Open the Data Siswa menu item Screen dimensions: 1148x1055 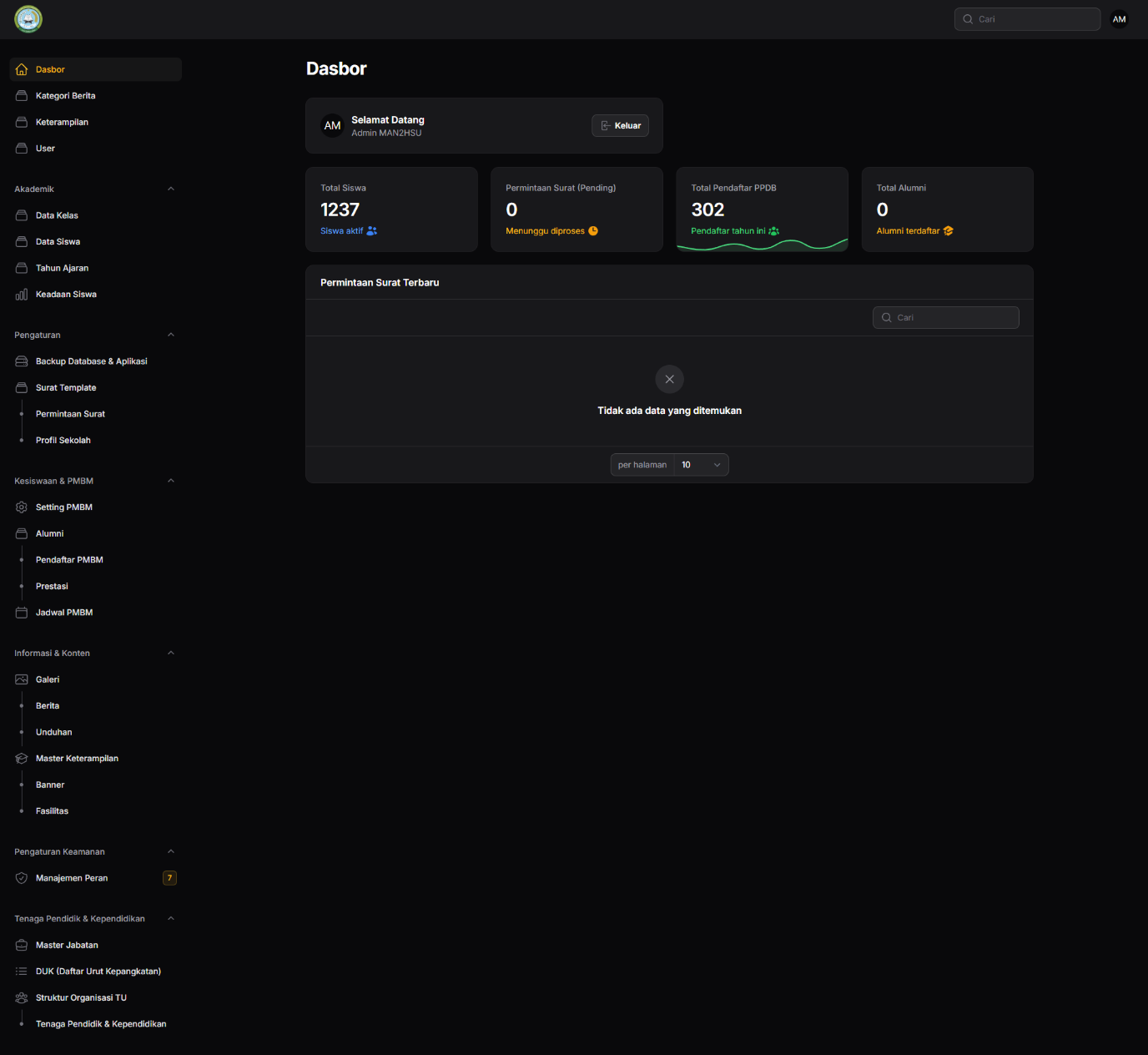pos(95,242)
